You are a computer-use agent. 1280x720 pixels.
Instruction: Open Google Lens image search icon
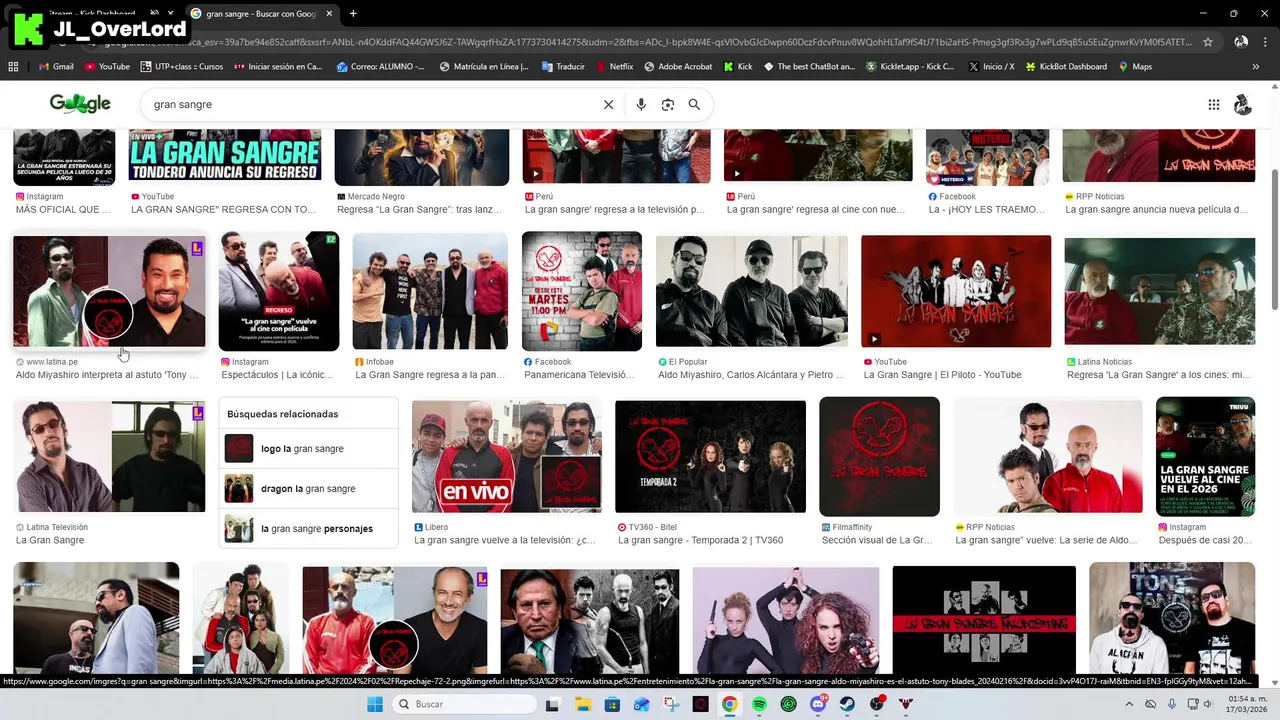668,105
